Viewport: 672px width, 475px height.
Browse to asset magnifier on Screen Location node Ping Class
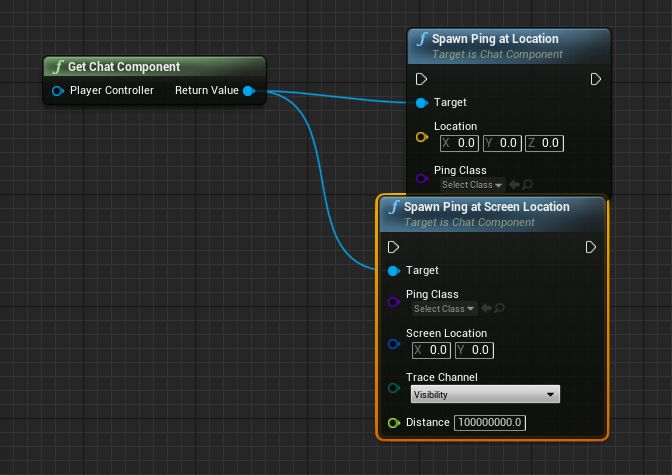(x=499, y=308)
